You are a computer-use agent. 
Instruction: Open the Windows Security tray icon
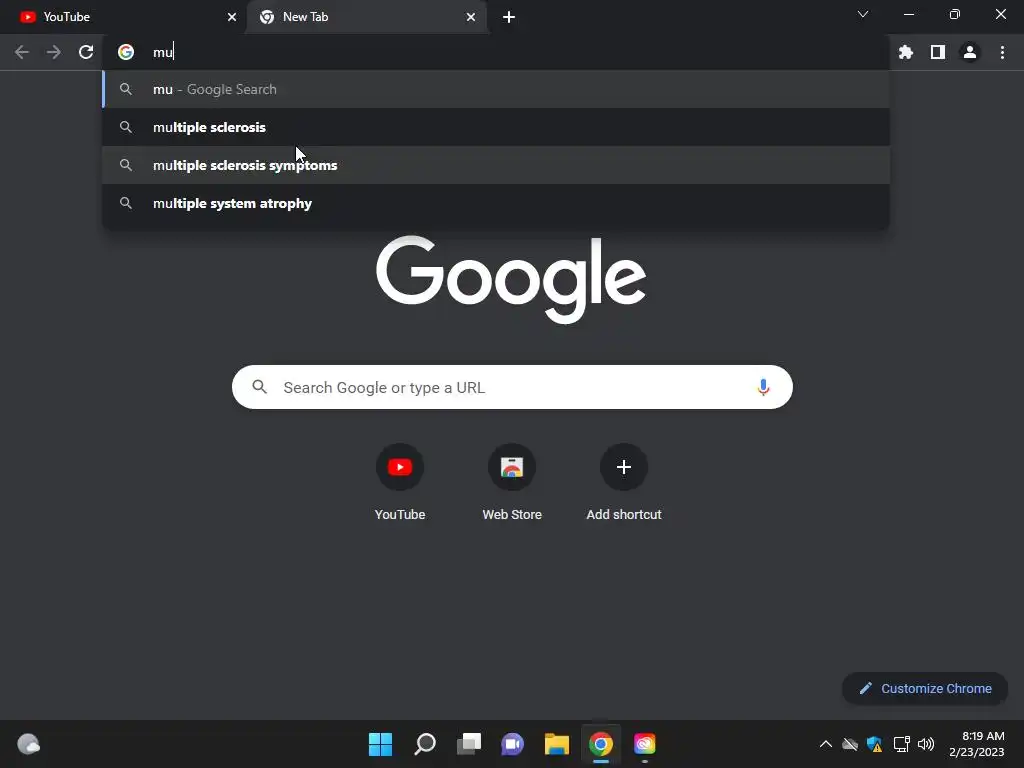click(874, 744)
